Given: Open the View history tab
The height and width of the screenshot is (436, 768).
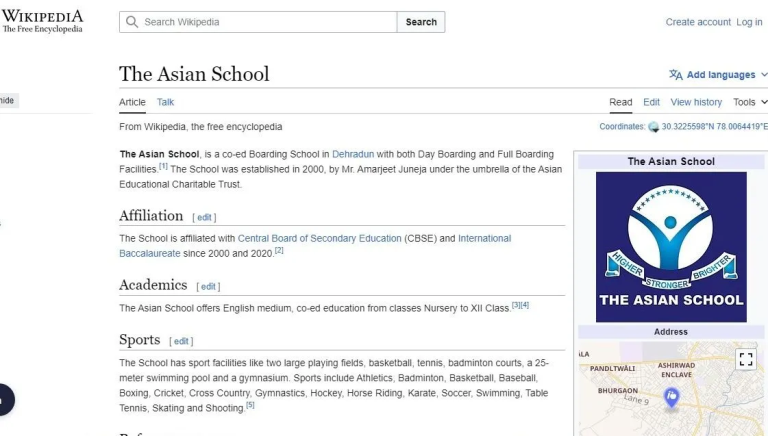Looking at the screenshot, I should pyautogui.click(x=696, y=102).
